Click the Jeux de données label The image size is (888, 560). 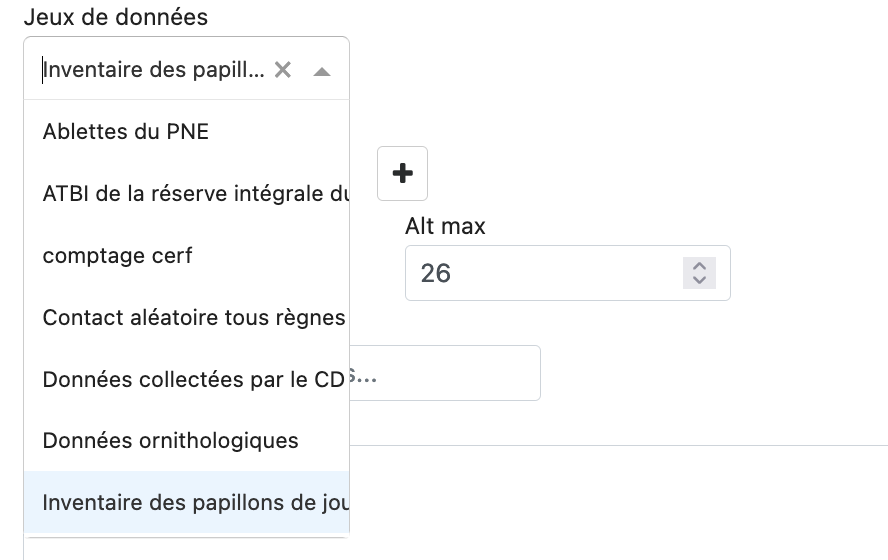click(x=116, y=17)
